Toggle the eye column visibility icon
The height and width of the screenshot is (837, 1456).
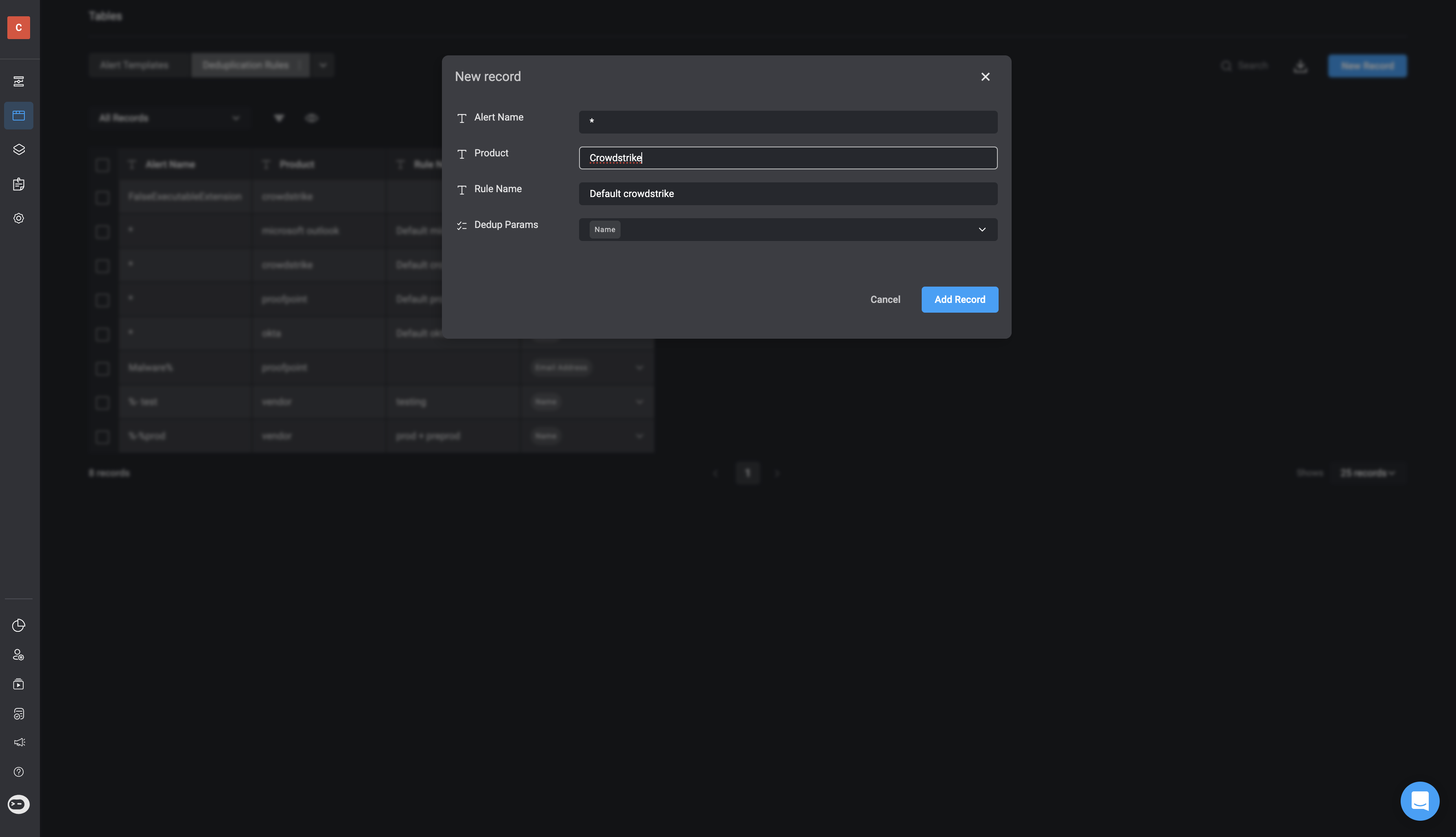(311, 118)
